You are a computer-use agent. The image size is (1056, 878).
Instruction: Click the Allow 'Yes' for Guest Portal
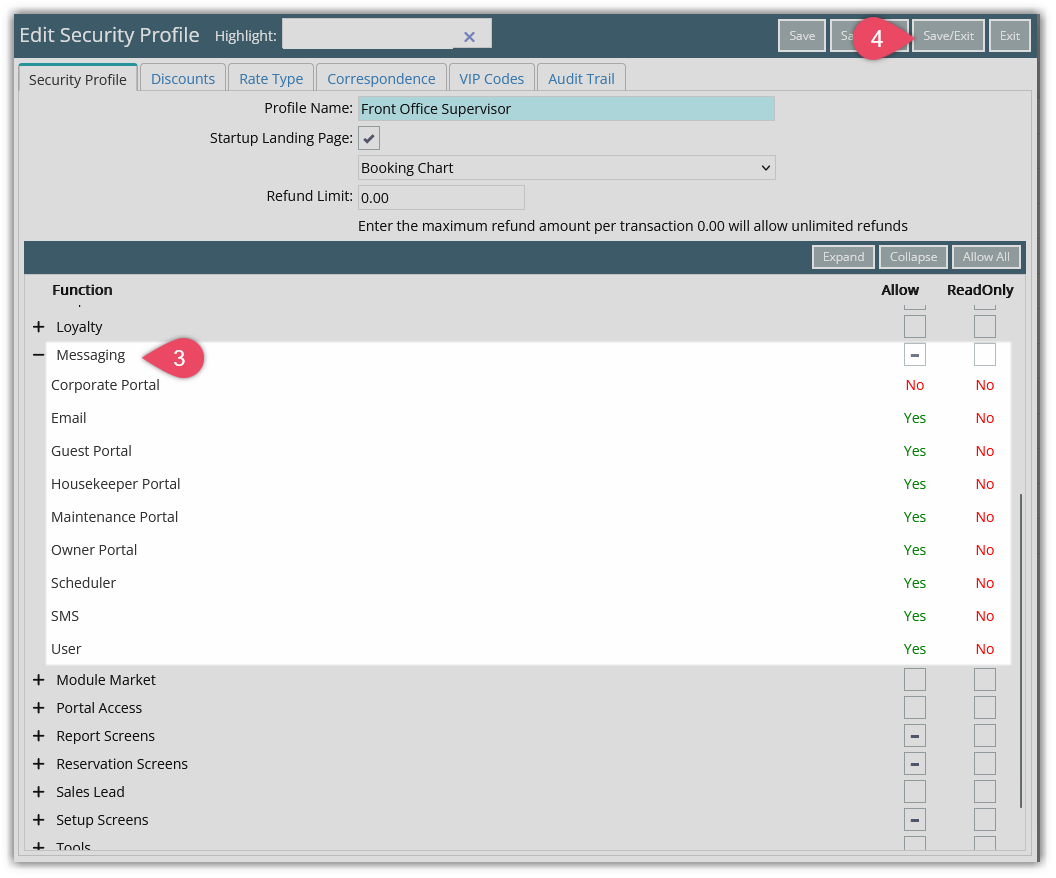(x=915, y=452)
